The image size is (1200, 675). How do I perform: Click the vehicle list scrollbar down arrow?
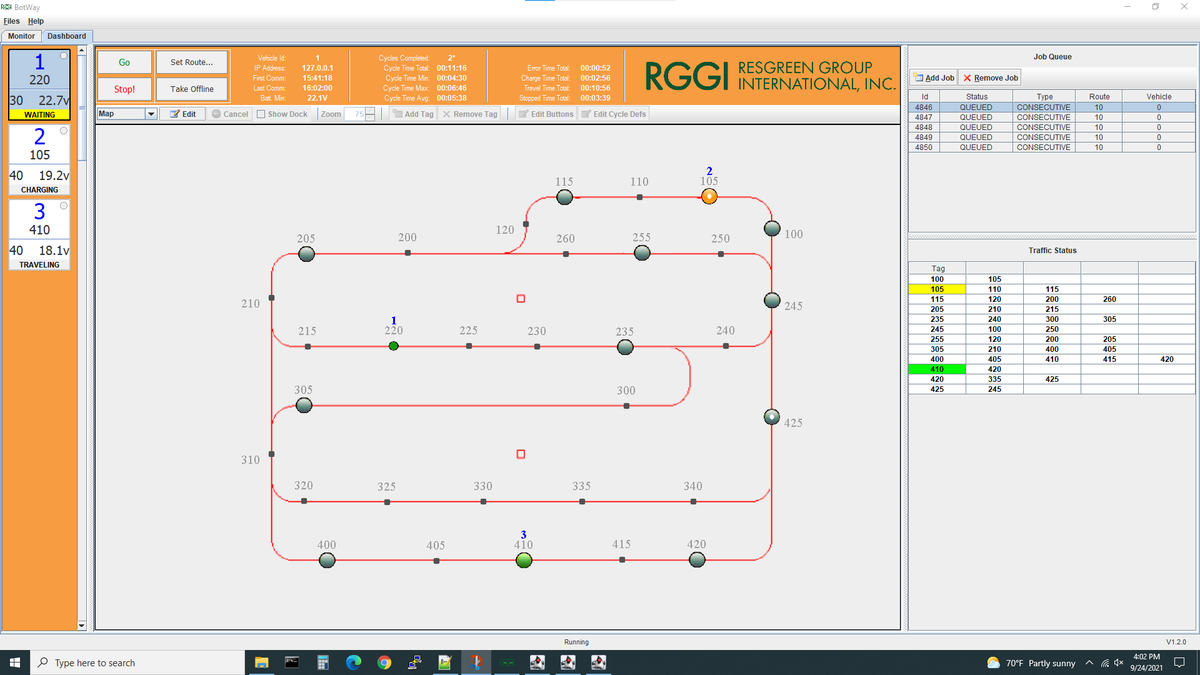click(x=83, y=626)
